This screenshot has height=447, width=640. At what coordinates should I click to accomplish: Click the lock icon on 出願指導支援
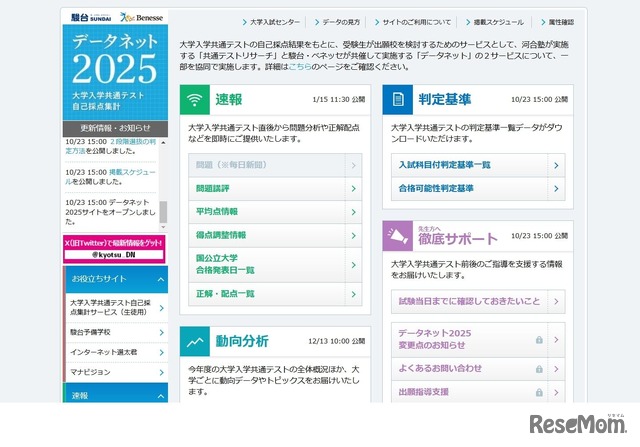click(539, 392)
